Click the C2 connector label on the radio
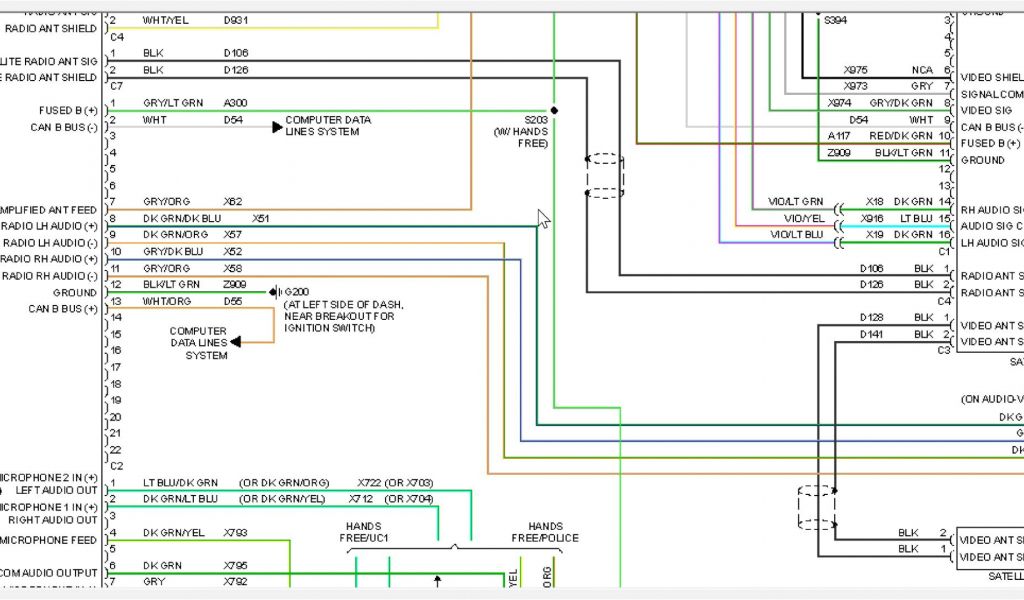 point(117,466)
